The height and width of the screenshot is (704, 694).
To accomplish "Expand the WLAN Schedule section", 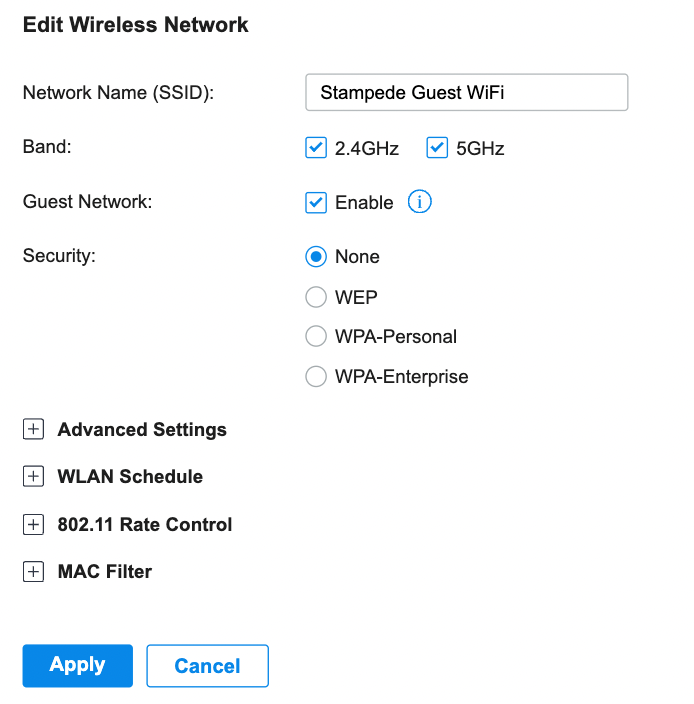I will [33, 476].
